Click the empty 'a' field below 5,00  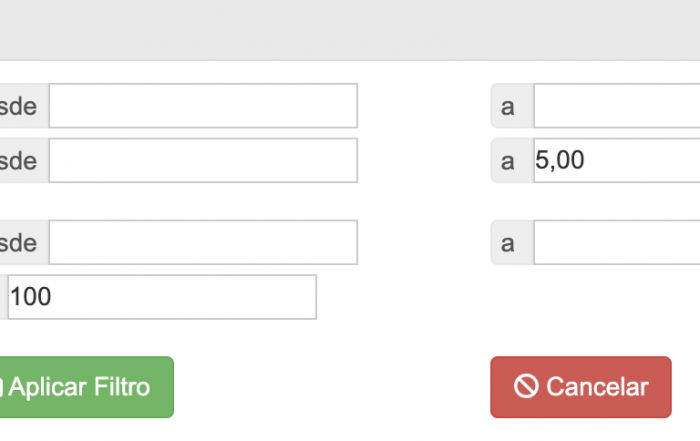(x=617, y=242)
